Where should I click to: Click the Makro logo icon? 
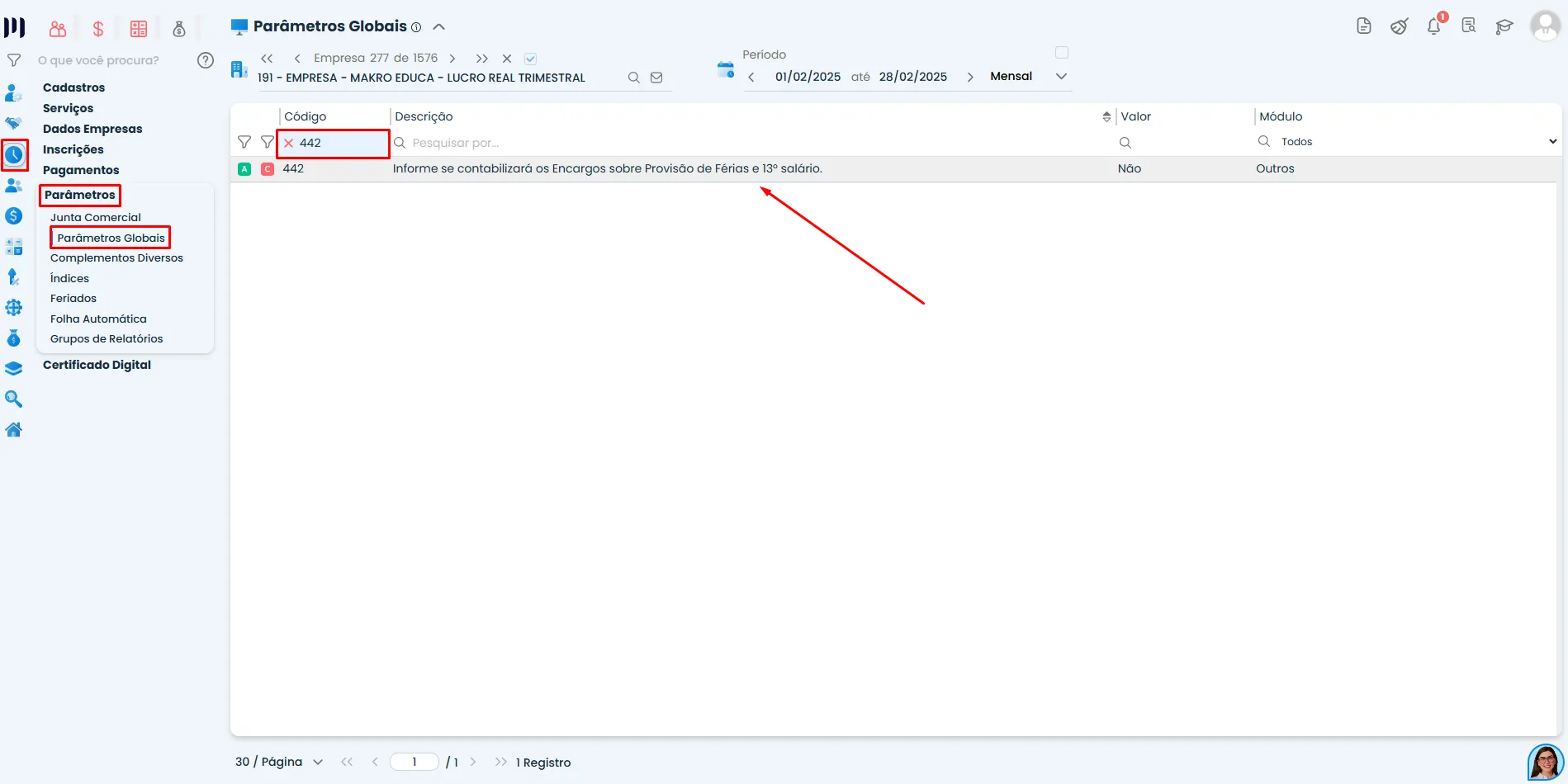coord(15,28)
